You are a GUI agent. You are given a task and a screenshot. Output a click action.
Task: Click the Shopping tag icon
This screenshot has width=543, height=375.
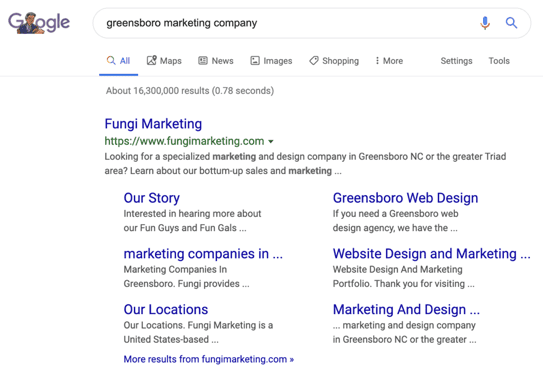pos(314,61)
